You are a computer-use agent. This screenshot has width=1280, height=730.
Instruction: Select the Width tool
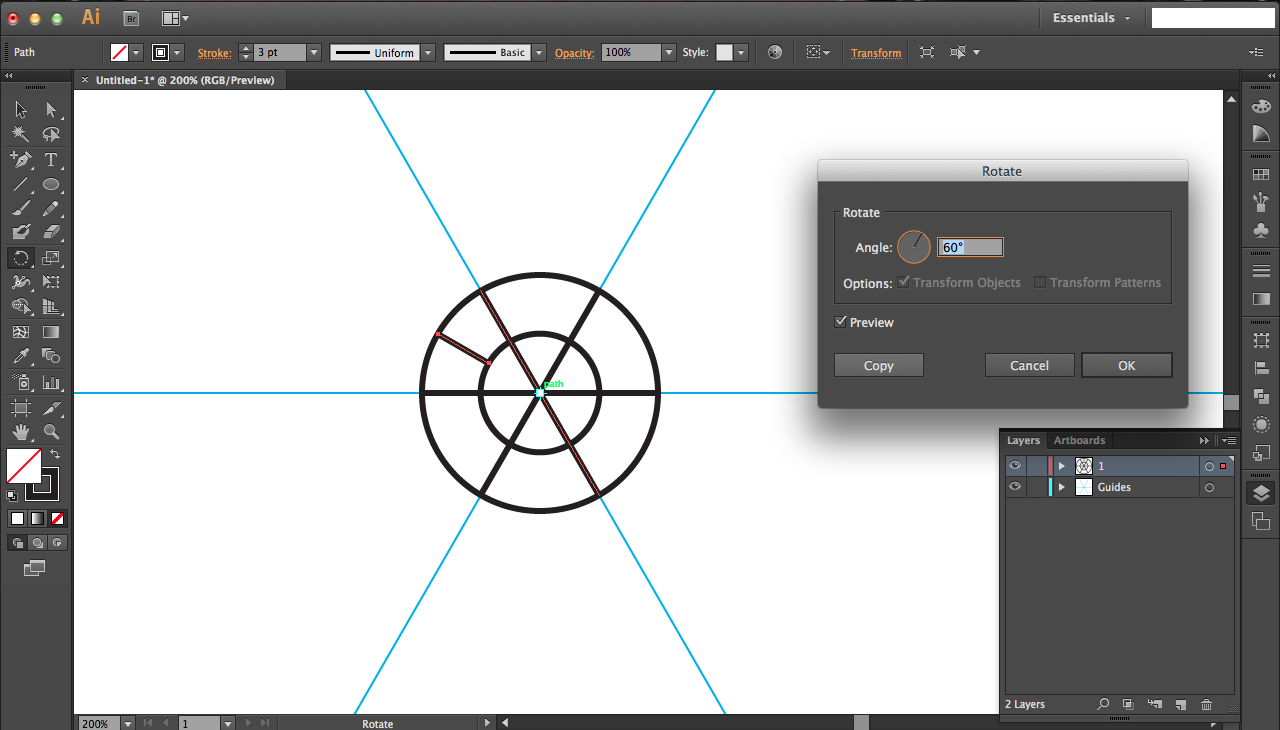pyautogui.click(x=21, y=282)
